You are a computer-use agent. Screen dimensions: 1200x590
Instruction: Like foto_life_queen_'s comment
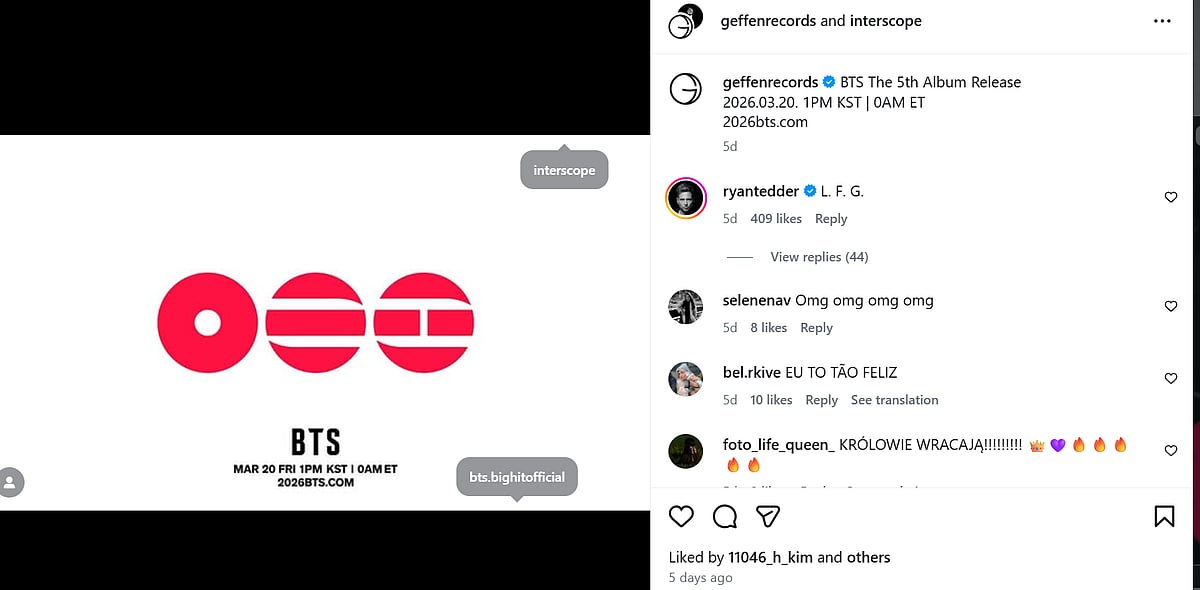(x=1171, y=451)
